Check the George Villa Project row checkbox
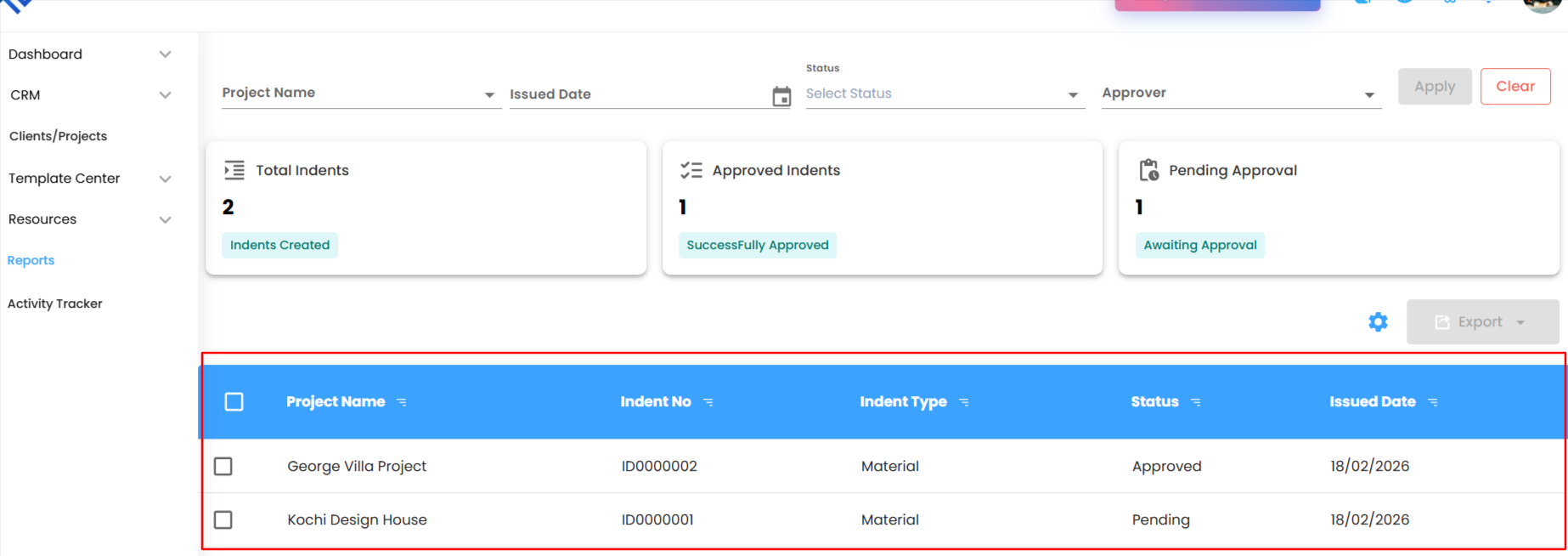 tap(223, 466)
